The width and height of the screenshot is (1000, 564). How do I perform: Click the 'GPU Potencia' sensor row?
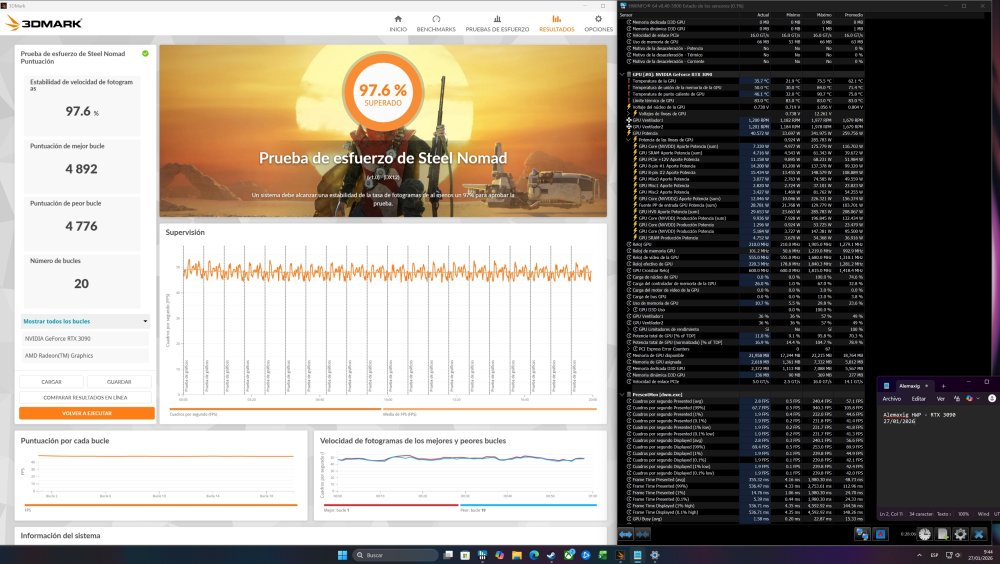click(743, 133)
